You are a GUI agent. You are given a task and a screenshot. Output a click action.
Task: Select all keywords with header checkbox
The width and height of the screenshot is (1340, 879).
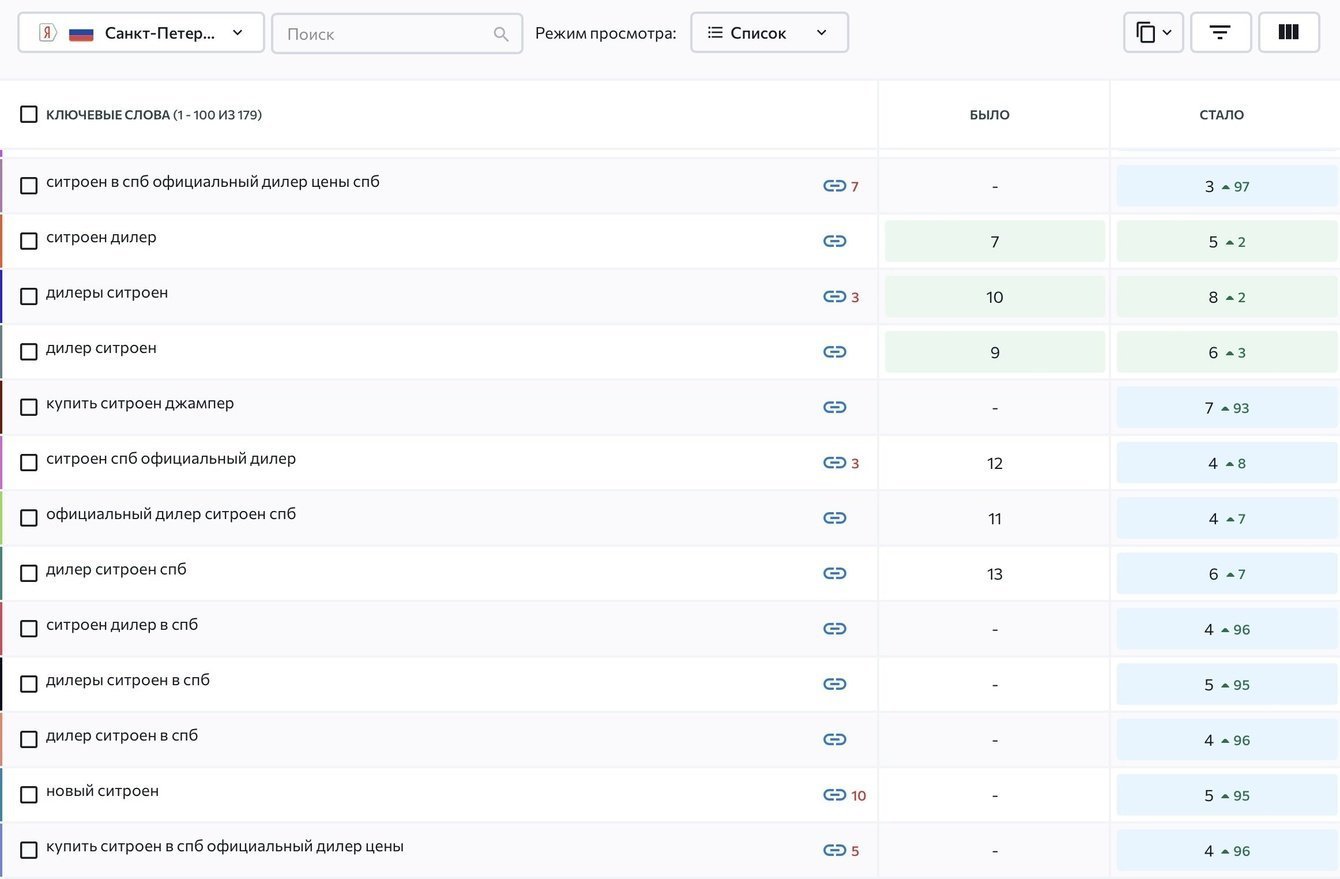(x=29, y=114)
